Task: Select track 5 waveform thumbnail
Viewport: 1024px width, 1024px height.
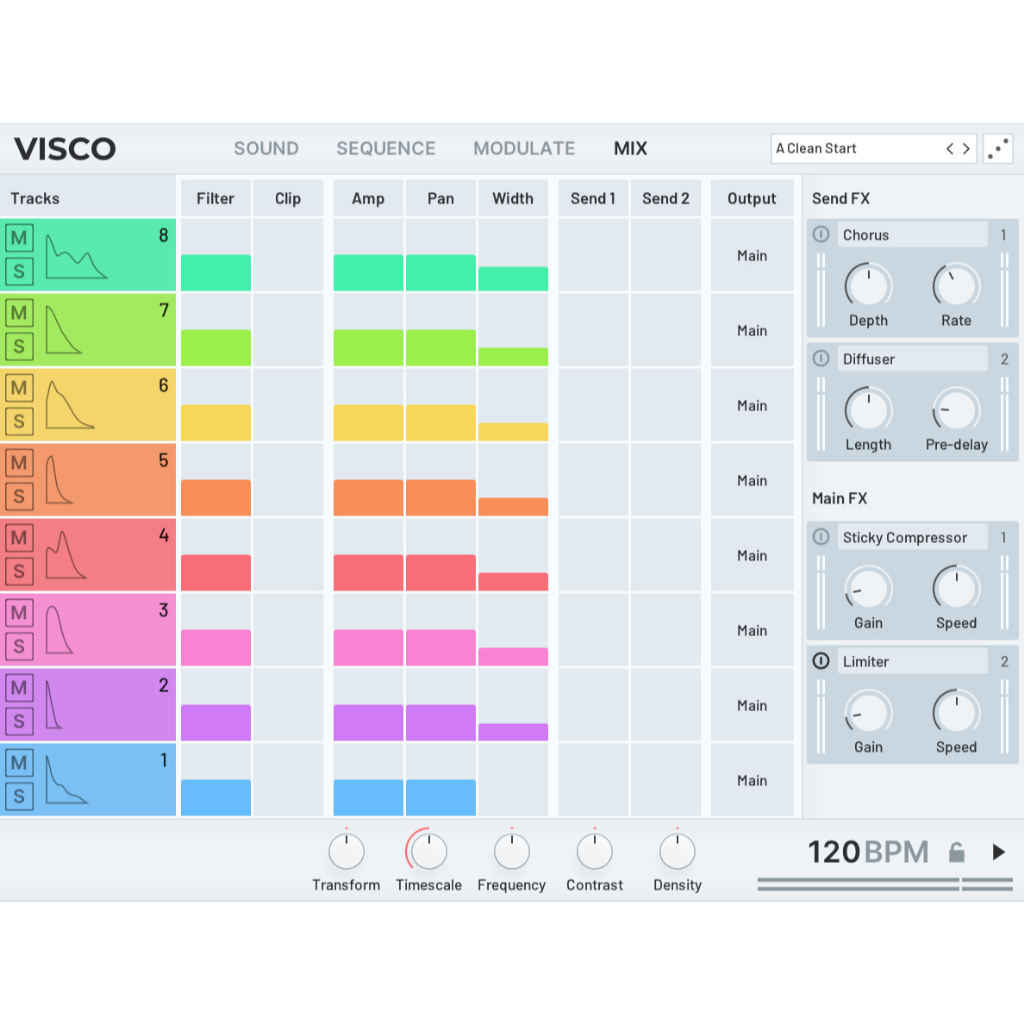Action: [x=59, y=480]
